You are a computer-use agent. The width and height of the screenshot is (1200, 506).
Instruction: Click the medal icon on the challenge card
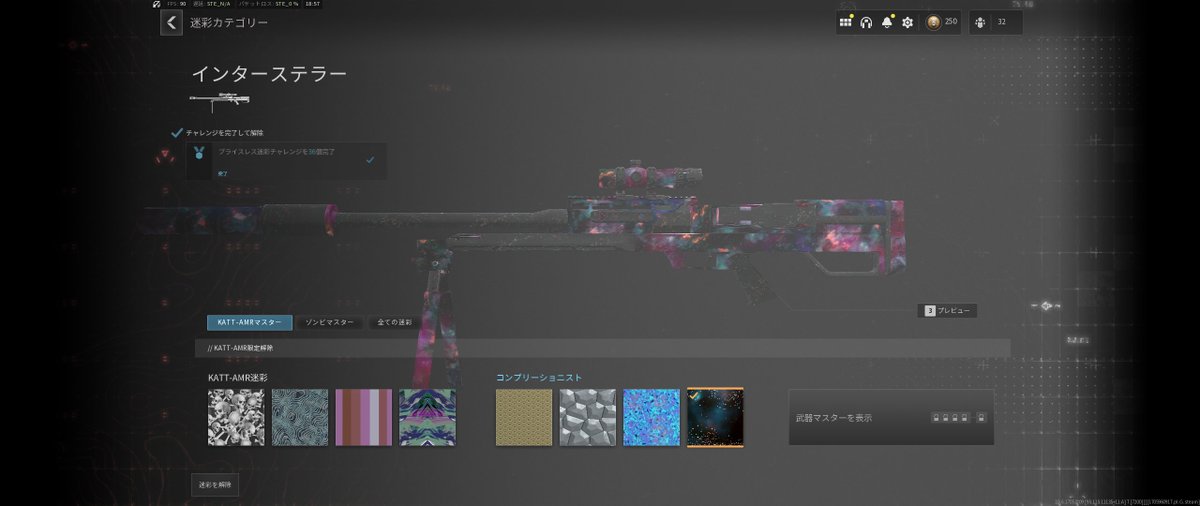[199, 153]
